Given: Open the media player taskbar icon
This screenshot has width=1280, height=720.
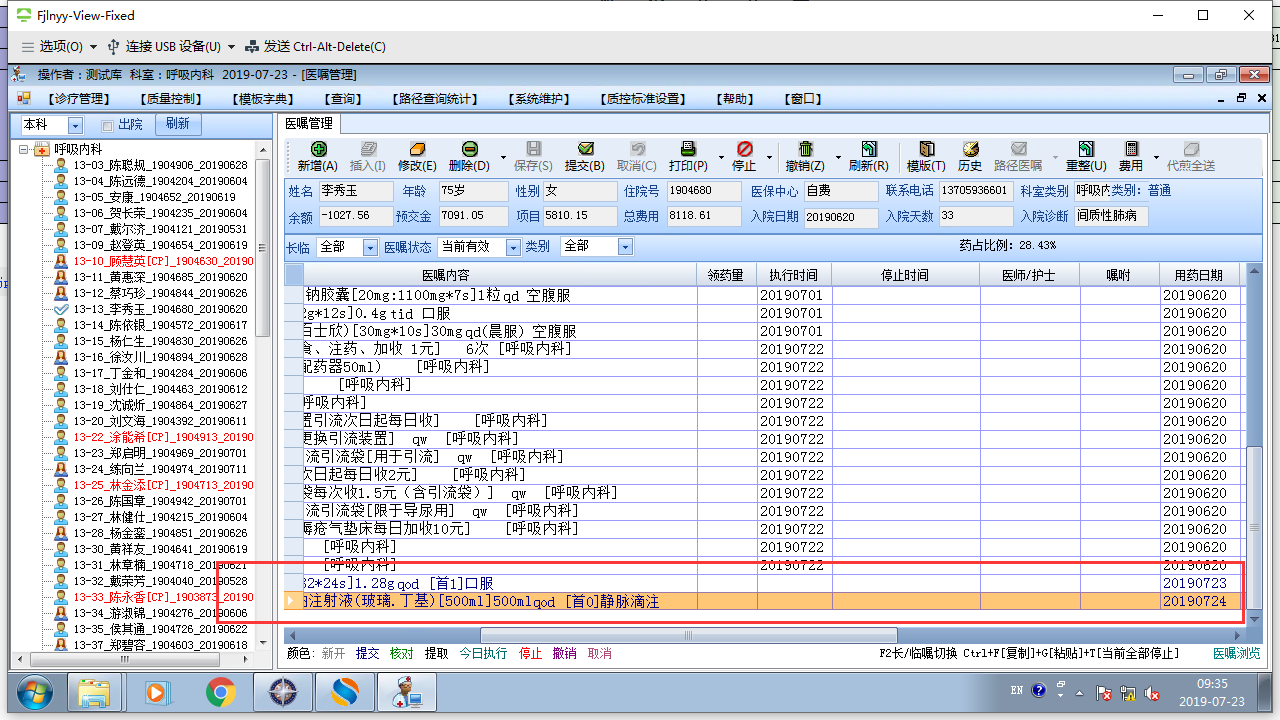Looking at the screenshot, I should coord(157,692).
